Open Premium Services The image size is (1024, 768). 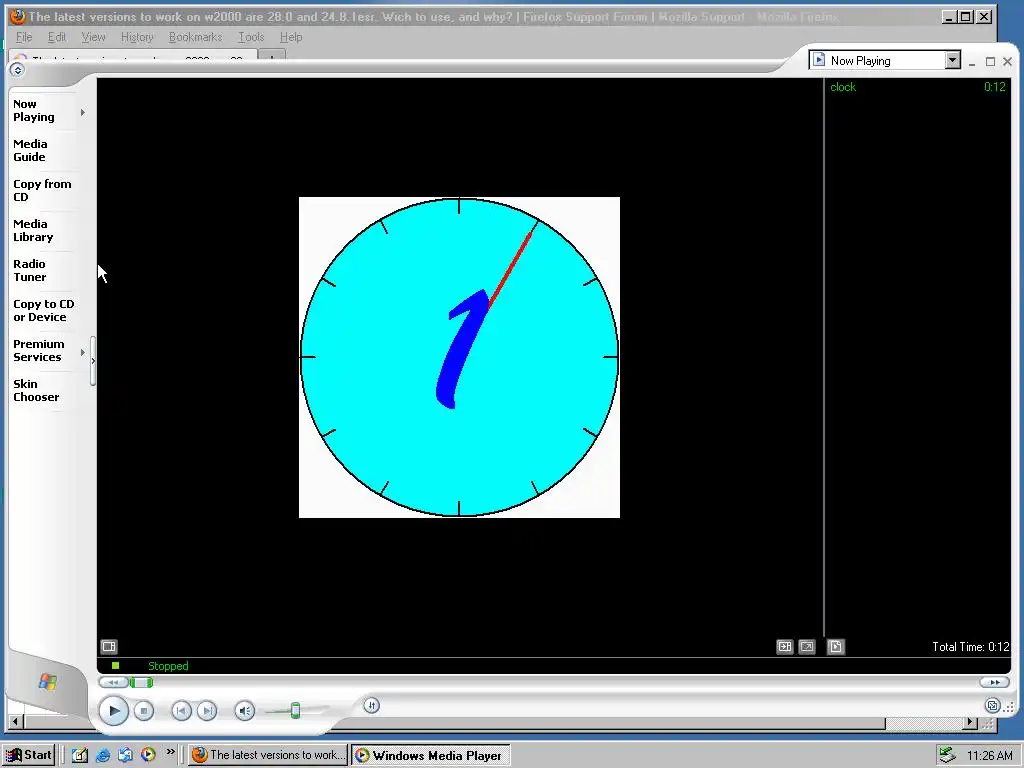click(x=39, y=350)
